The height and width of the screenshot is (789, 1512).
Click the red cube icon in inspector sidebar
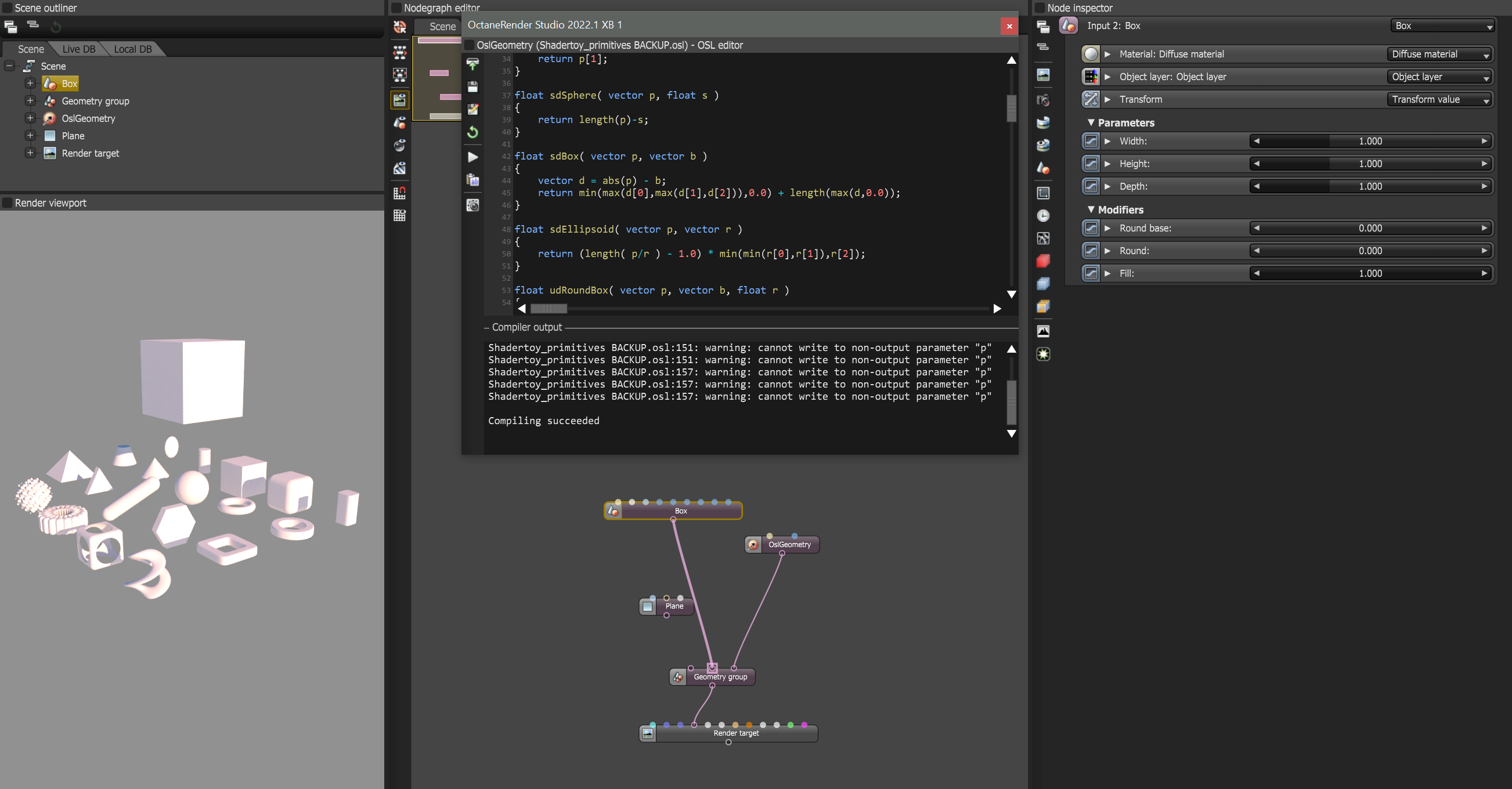[1043, 261]
